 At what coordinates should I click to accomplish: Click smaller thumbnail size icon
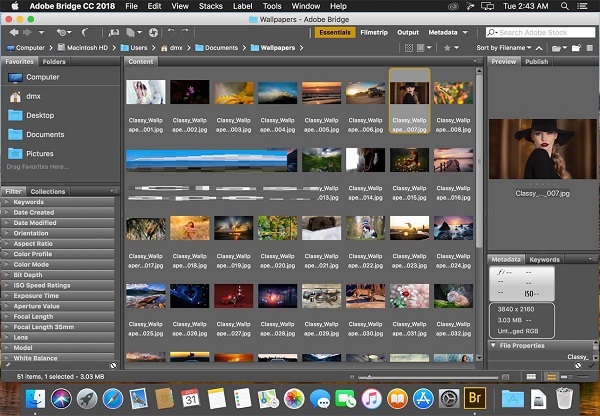[352, 377]
